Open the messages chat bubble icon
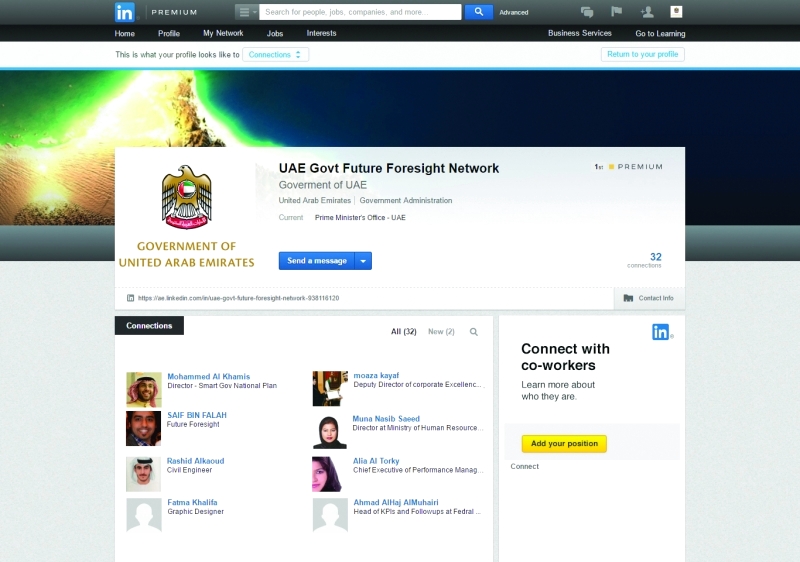 point(587,12)
